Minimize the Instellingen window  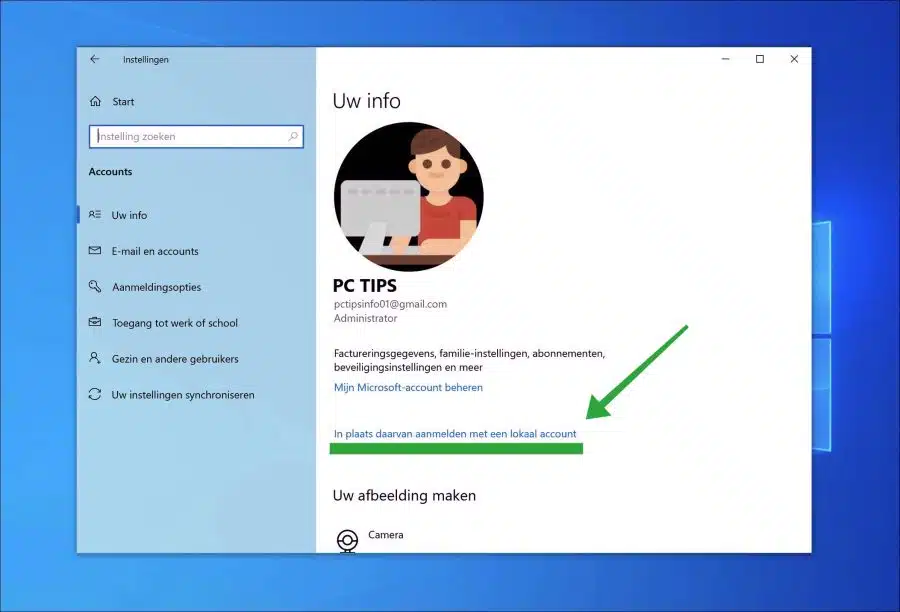(726, 59)
